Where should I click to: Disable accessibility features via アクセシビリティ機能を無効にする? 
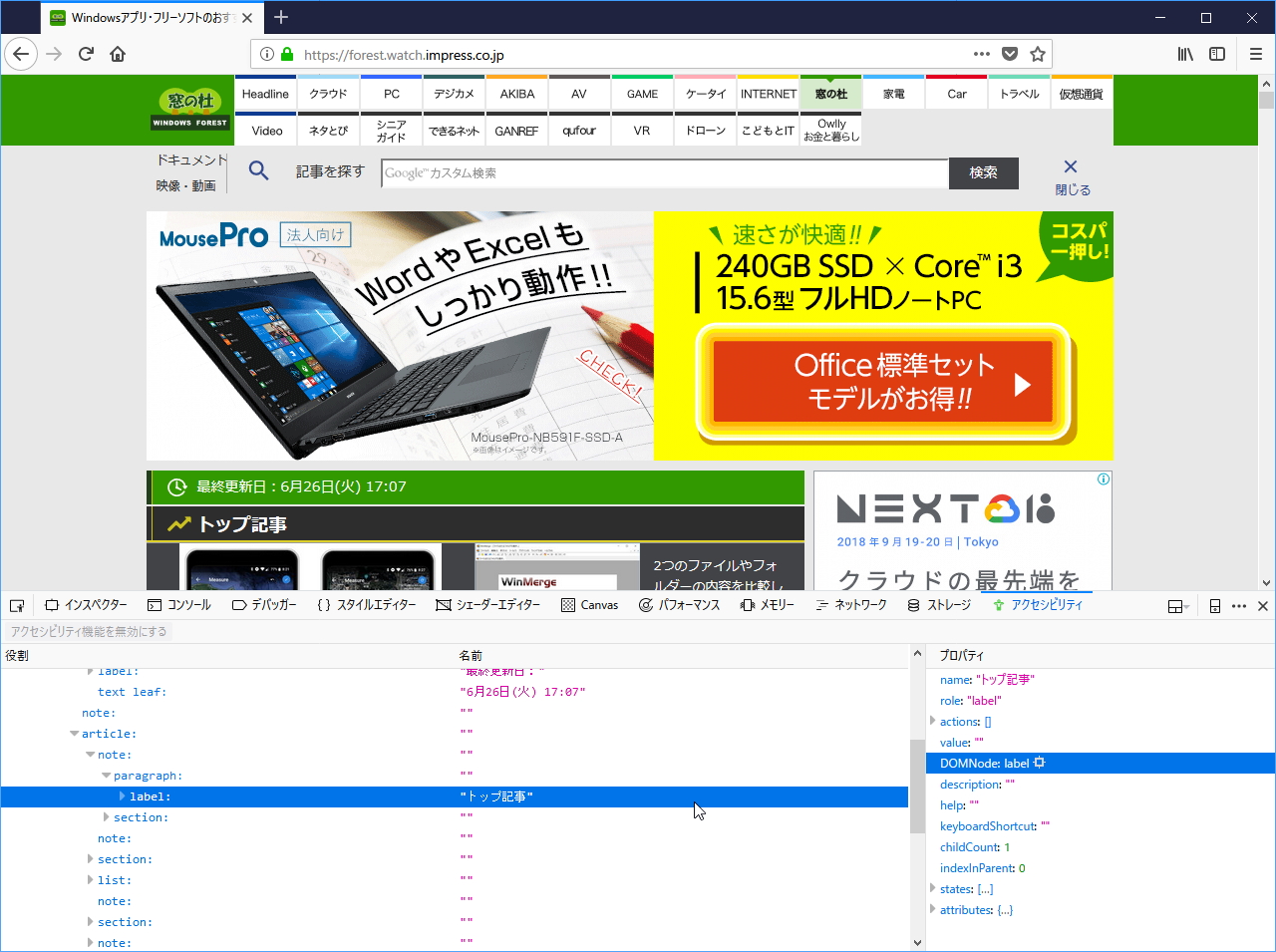click(x=89, y=631)
